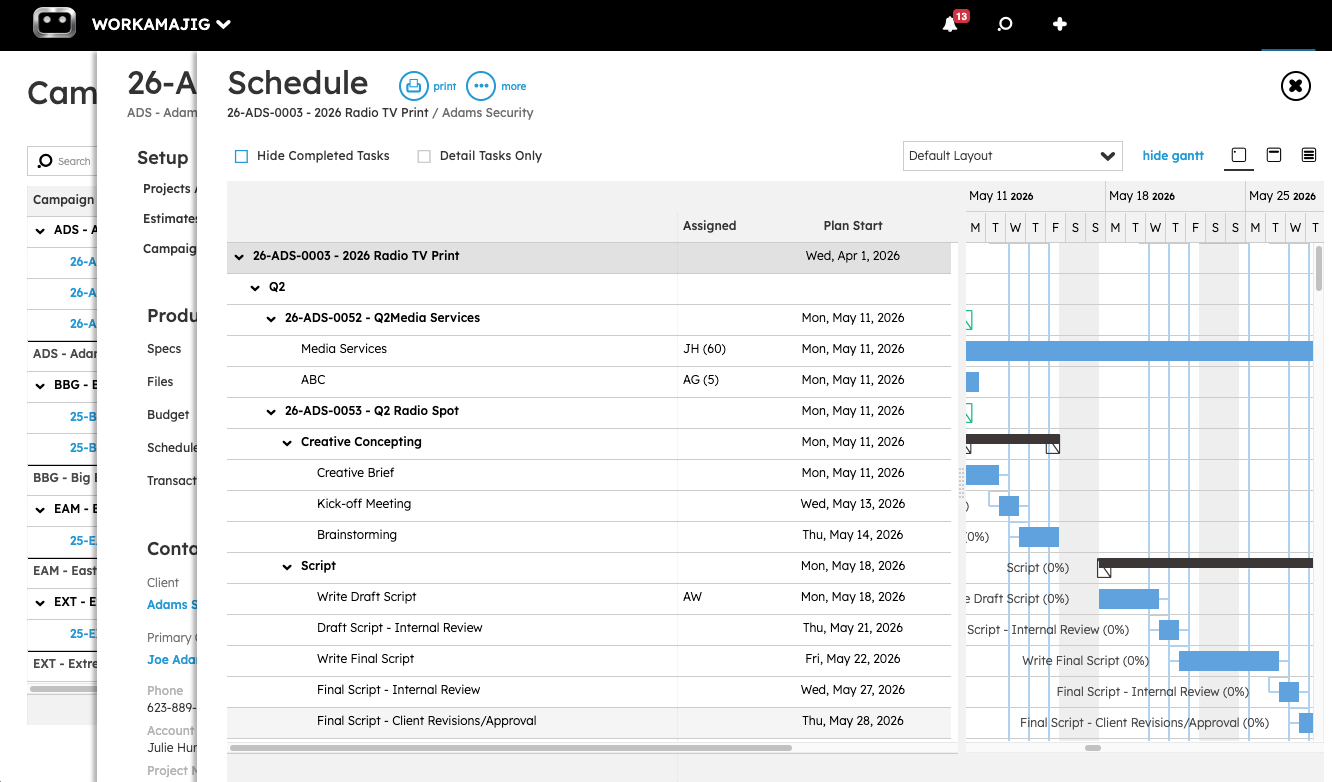Collapse 26-ADS-0052 - Q2Media Services chevron

click(x=271, y=319)
